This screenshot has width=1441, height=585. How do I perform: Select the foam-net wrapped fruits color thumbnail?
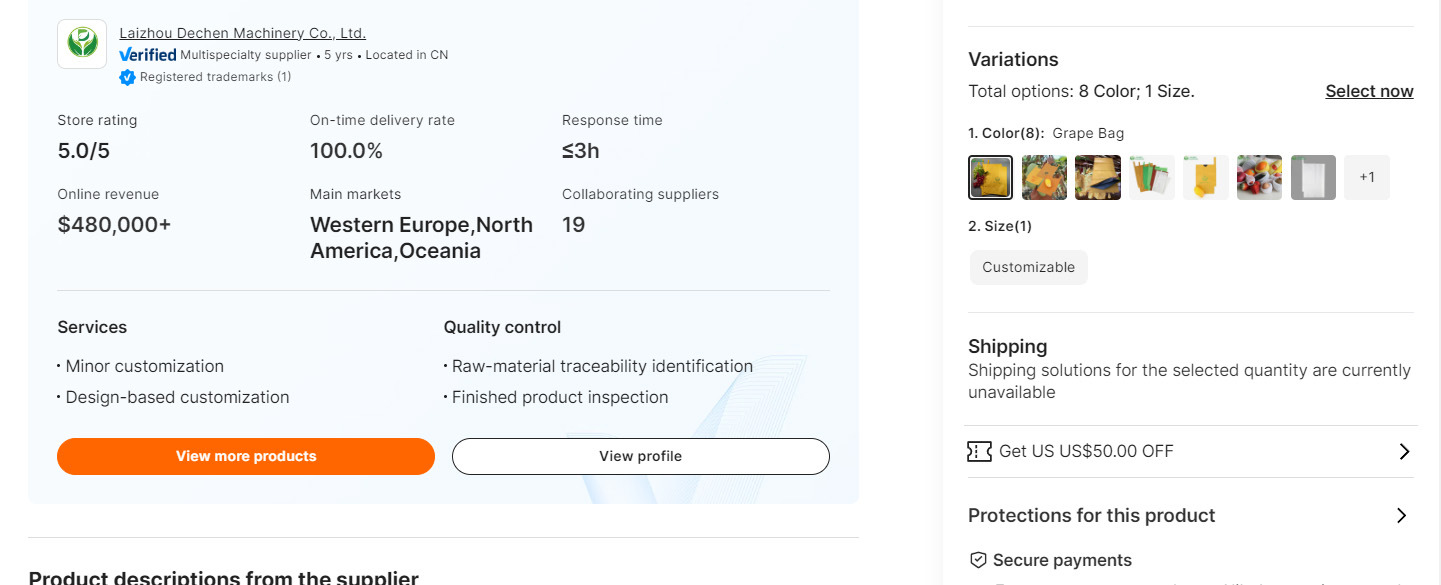pyautogui.click(x=1259, y=178)
